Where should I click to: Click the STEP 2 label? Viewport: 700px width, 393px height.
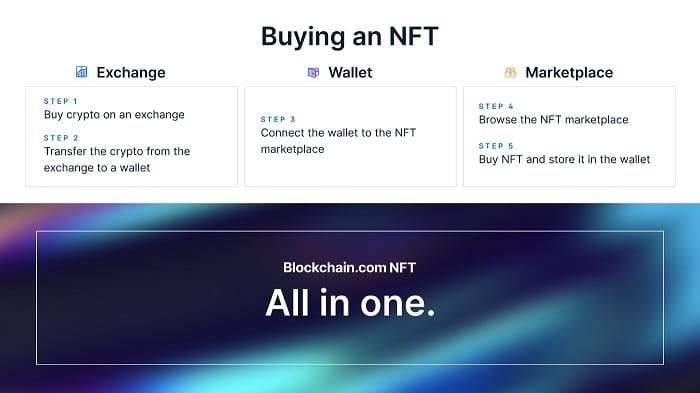click(61, 138)
